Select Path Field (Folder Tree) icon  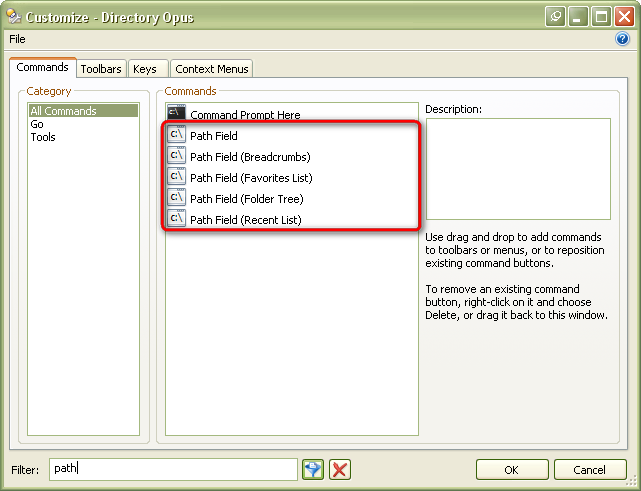177,198
